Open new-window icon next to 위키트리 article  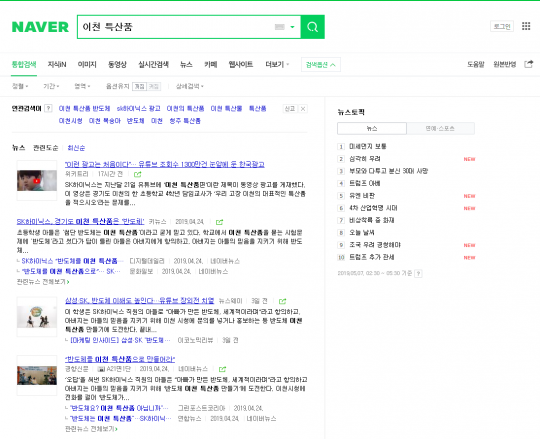click(137, 175)
